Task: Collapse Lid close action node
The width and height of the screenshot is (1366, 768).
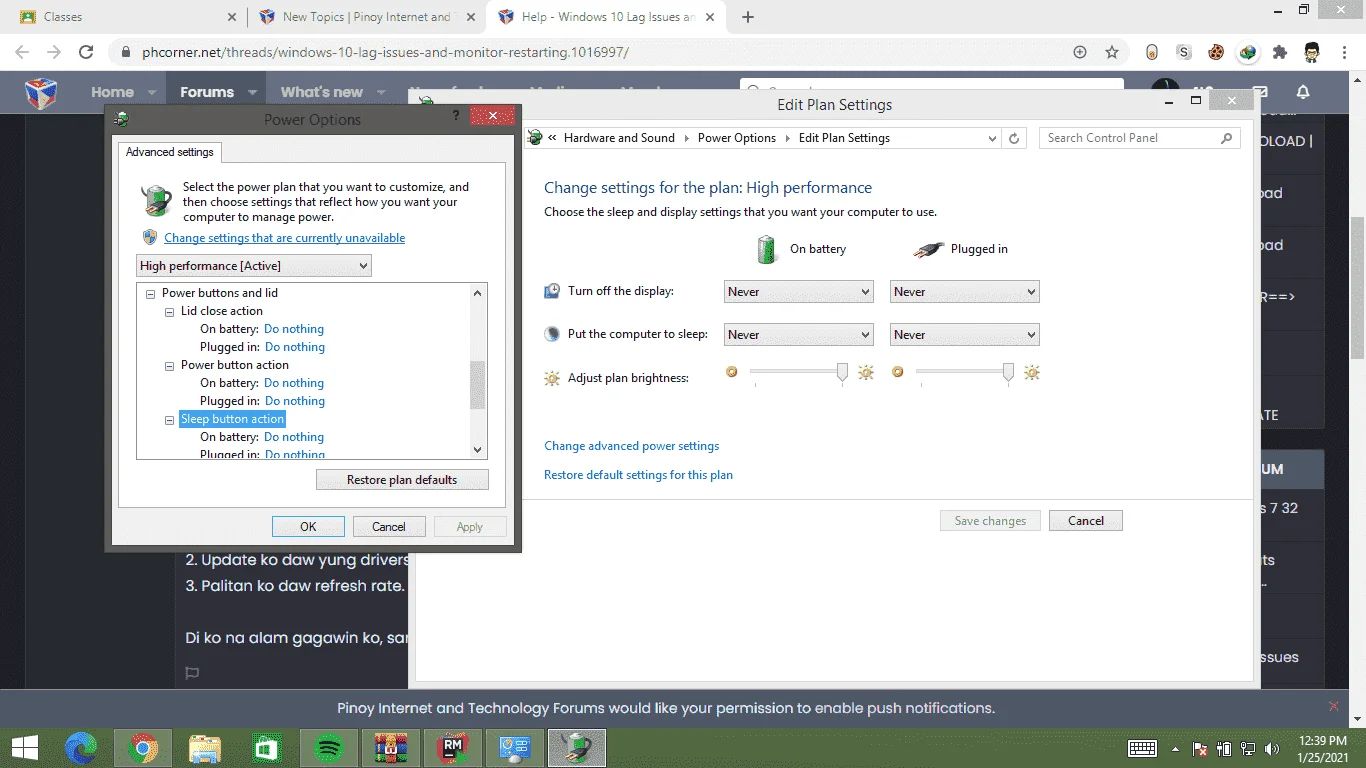Action: pyautogui.click(x=170, y=312)
